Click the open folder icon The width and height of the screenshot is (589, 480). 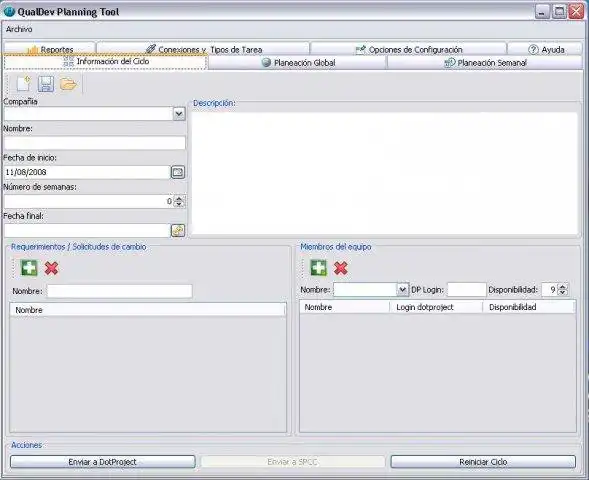click(68, 84)
